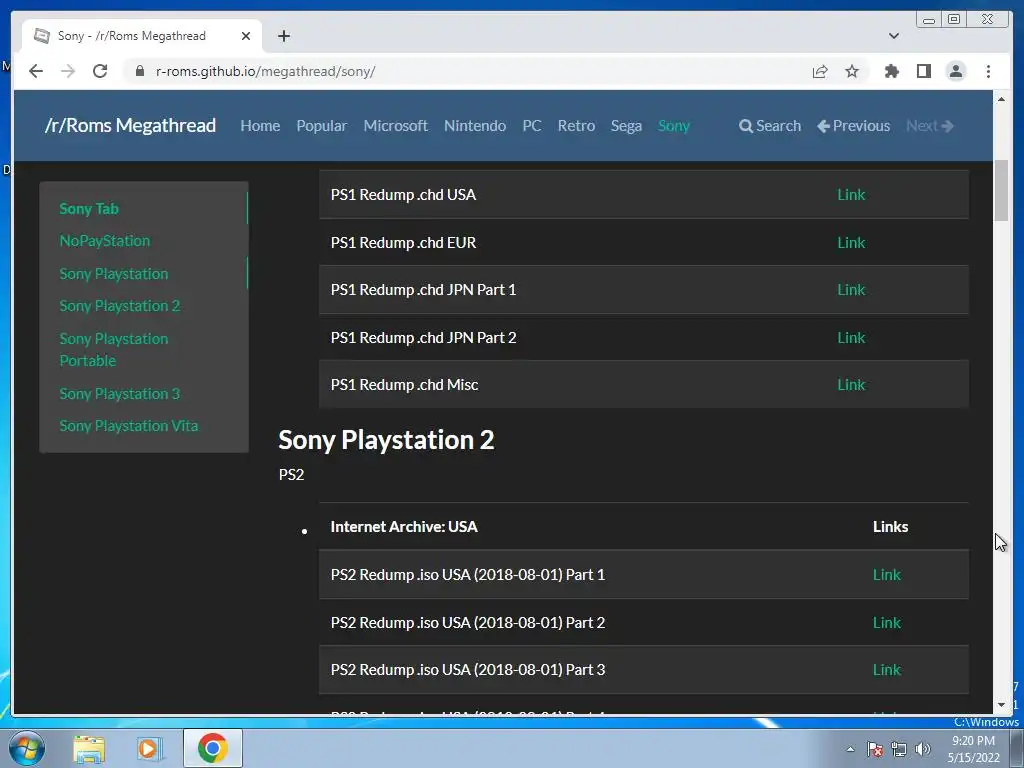1024x768 pixels.
Task: Open Link for PS2 Redump USA Part 2
Action: click(886, 622)
